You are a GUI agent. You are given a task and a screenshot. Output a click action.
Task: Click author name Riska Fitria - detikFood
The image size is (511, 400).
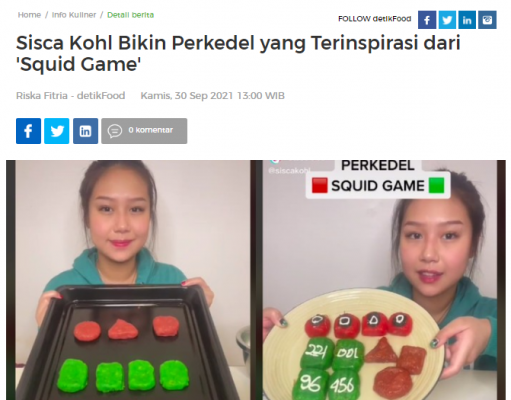[x=71, y=96]
